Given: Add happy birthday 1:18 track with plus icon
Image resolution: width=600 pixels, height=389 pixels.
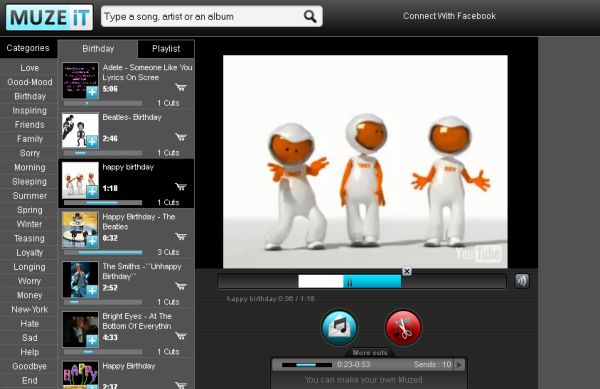Looking at the screenshot, I should click(x=92, y=192).
